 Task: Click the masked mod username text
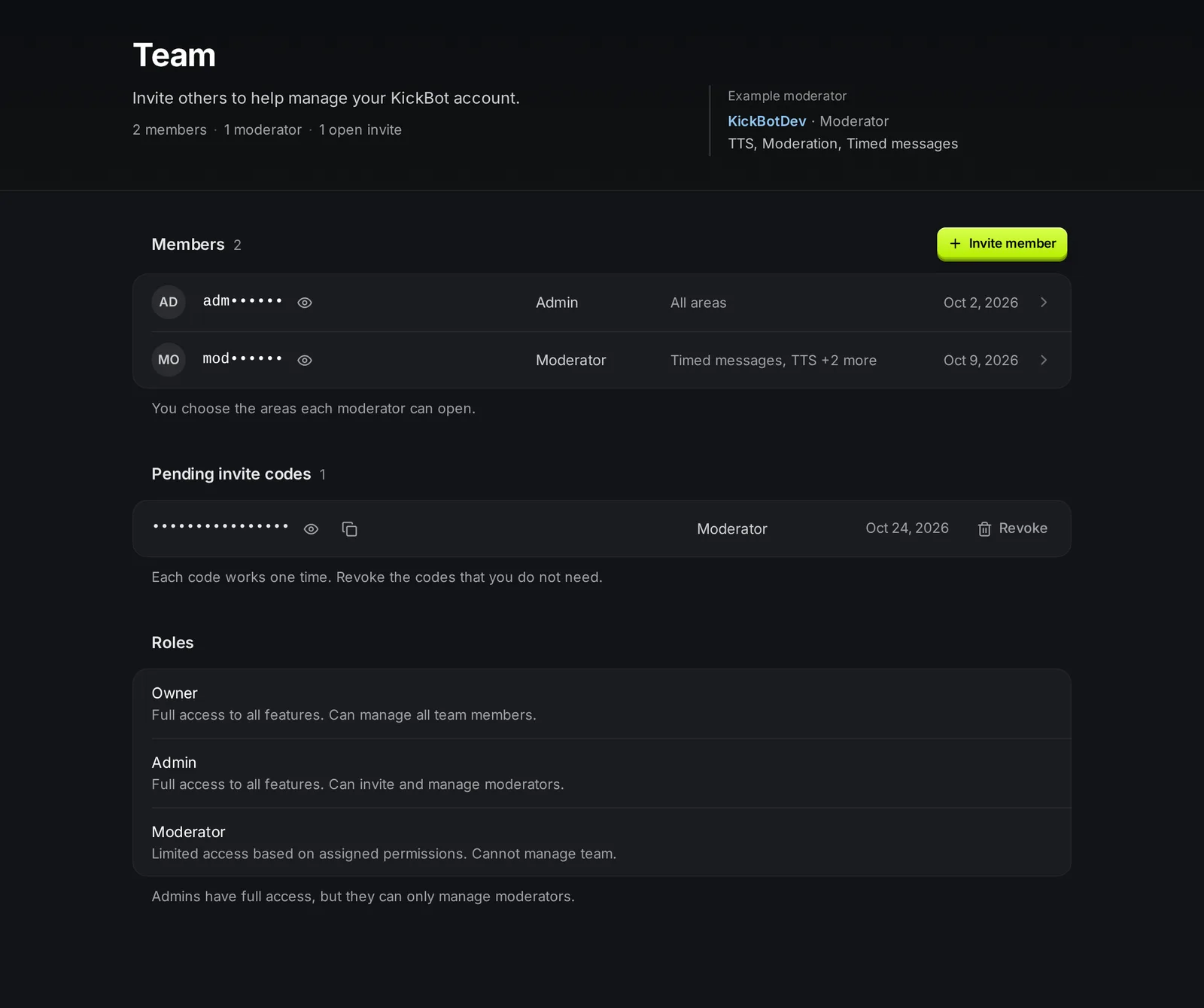point(242,359)
